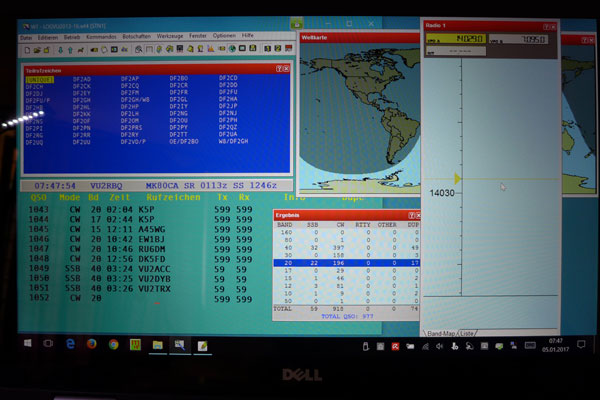
Task: Click the EW1BJ log entry
Action: coord(140,239)
